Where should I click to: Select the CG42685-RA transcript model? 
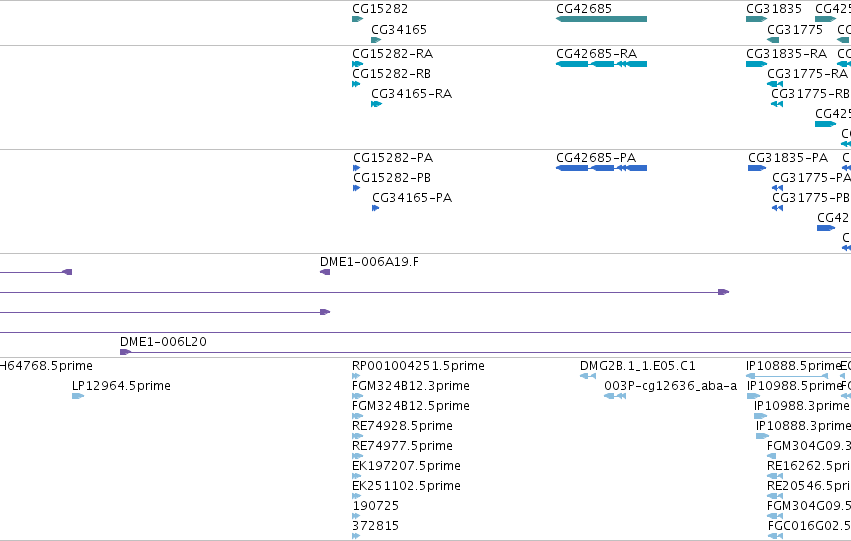point(601,64)
